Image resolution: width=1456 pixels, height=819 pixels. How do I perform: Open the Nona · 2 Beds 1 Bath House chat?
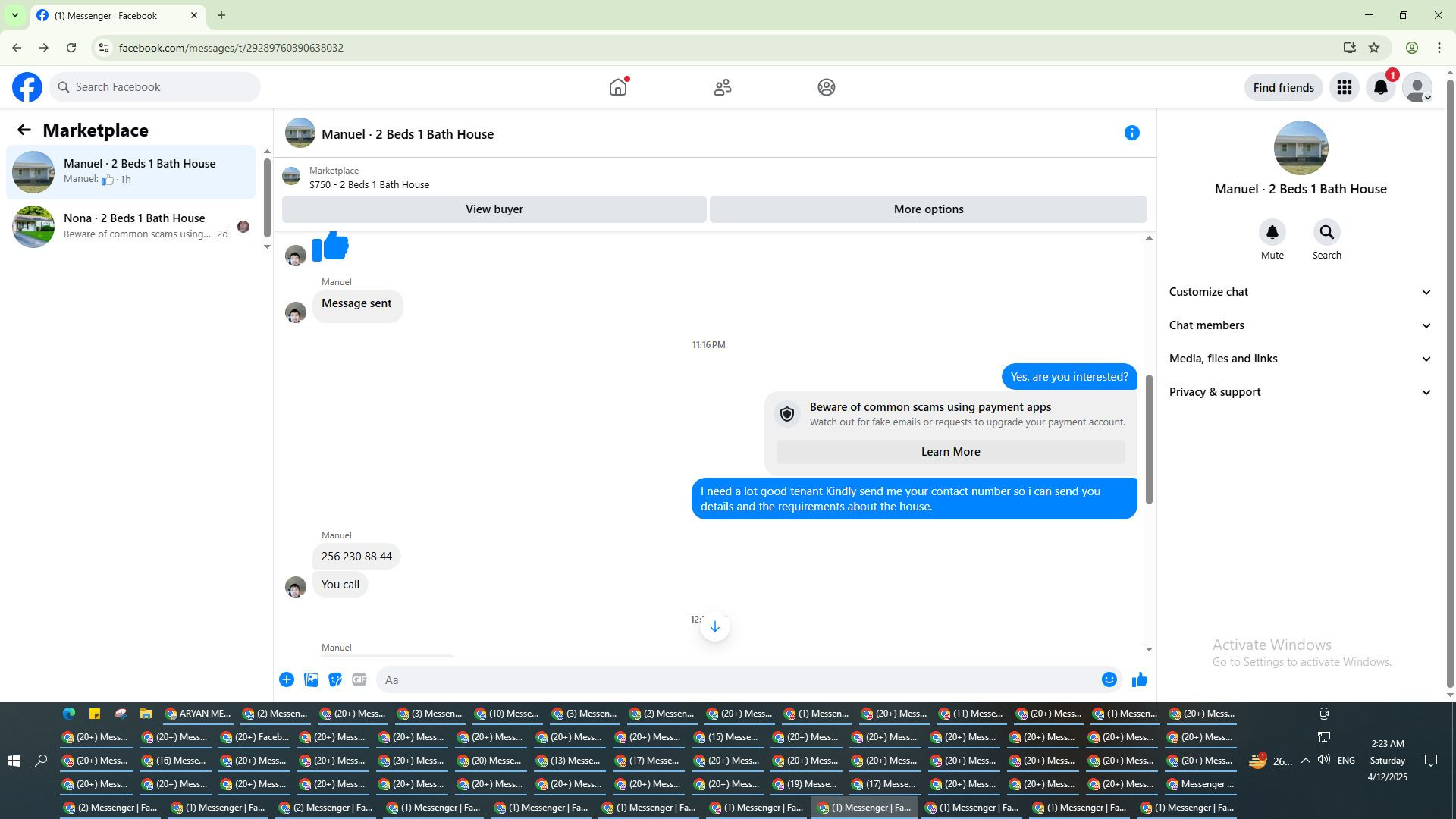click(x=131, y=227)
